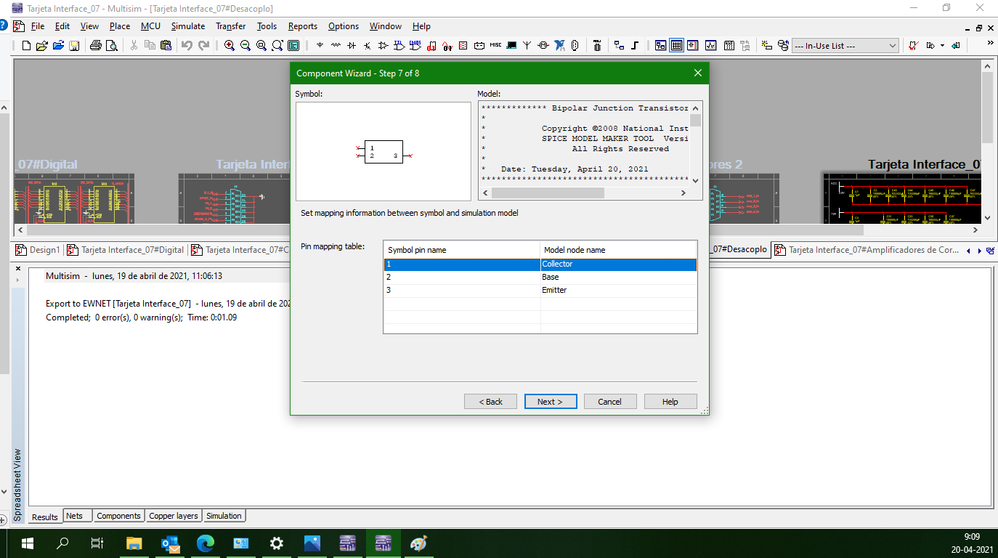This screenshot has width=998, height=558.
Task: Cancel the Component Wizard
Action: 609,401
